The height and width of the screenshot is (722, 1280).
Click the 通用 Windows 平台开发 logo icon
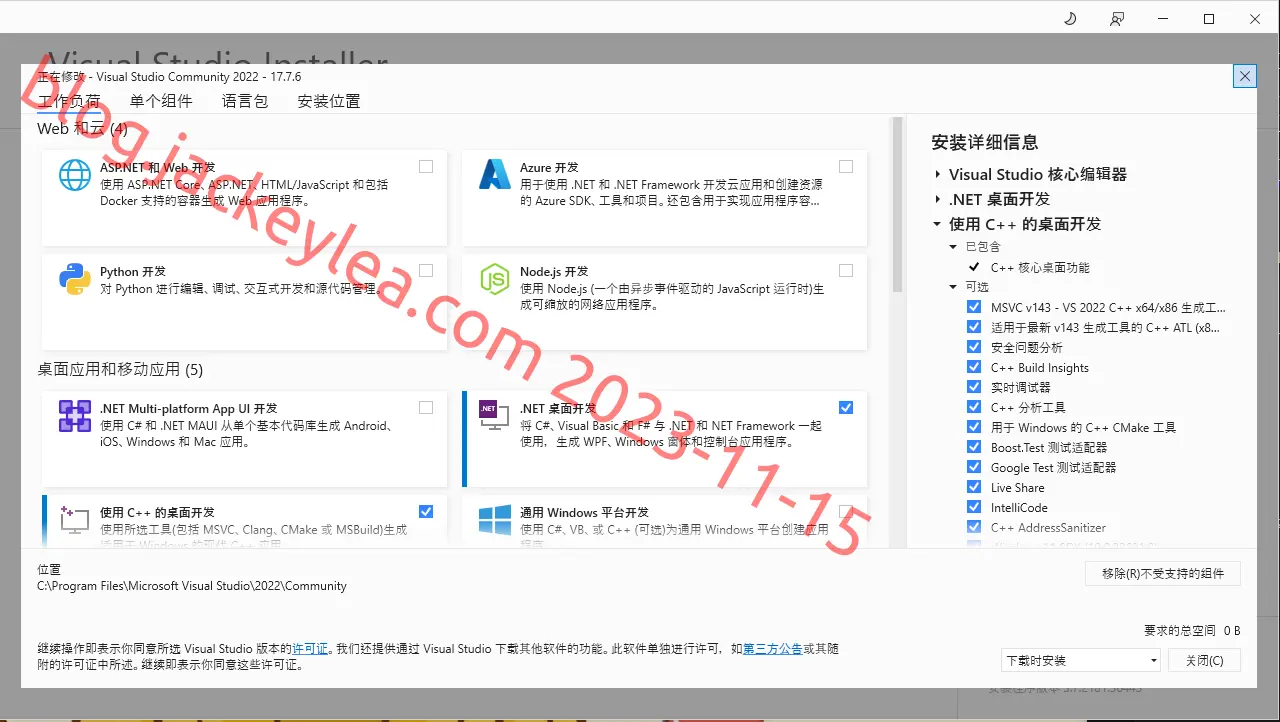[x=495, y=520]
